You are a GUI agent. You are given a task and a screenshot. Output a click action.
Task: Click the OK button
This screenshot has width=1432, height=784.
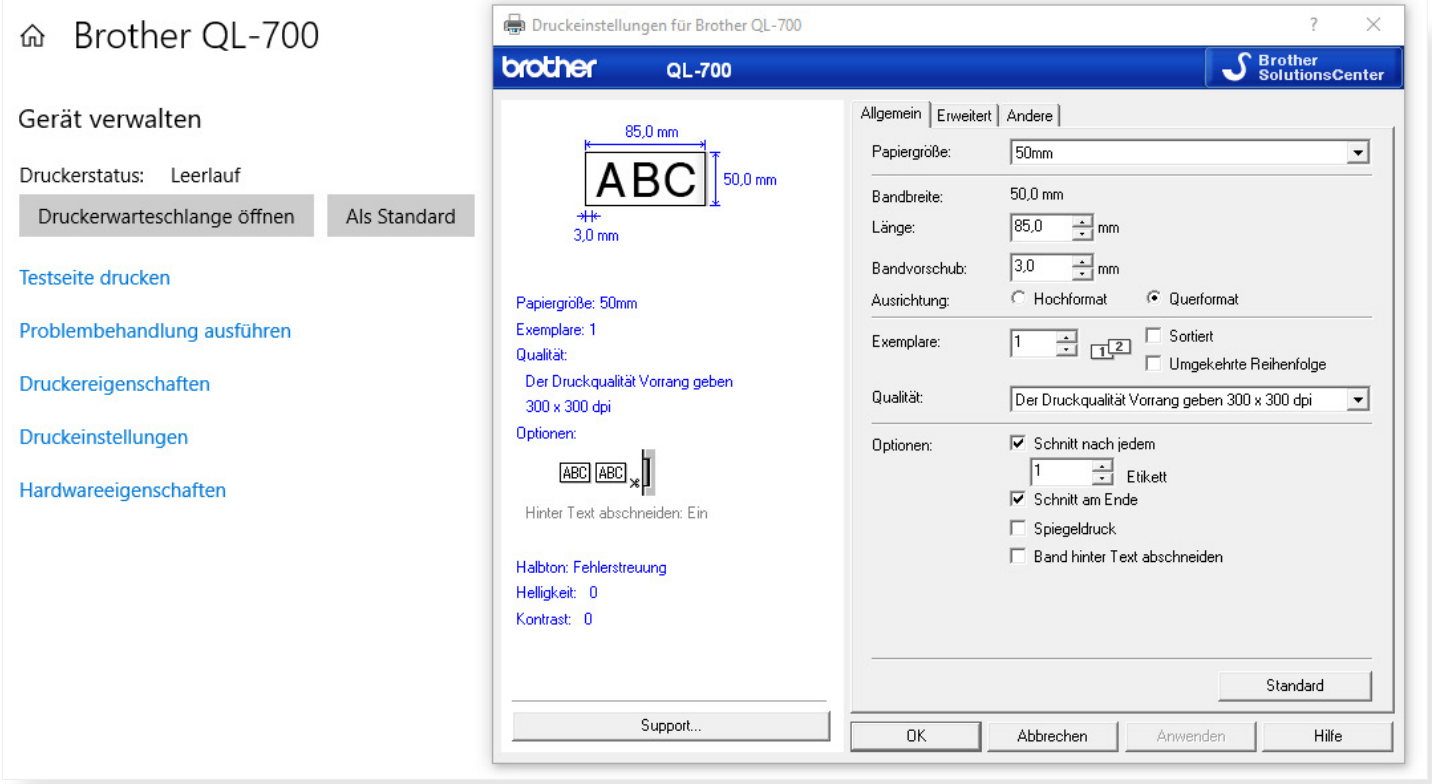click(x=916, y=736)
